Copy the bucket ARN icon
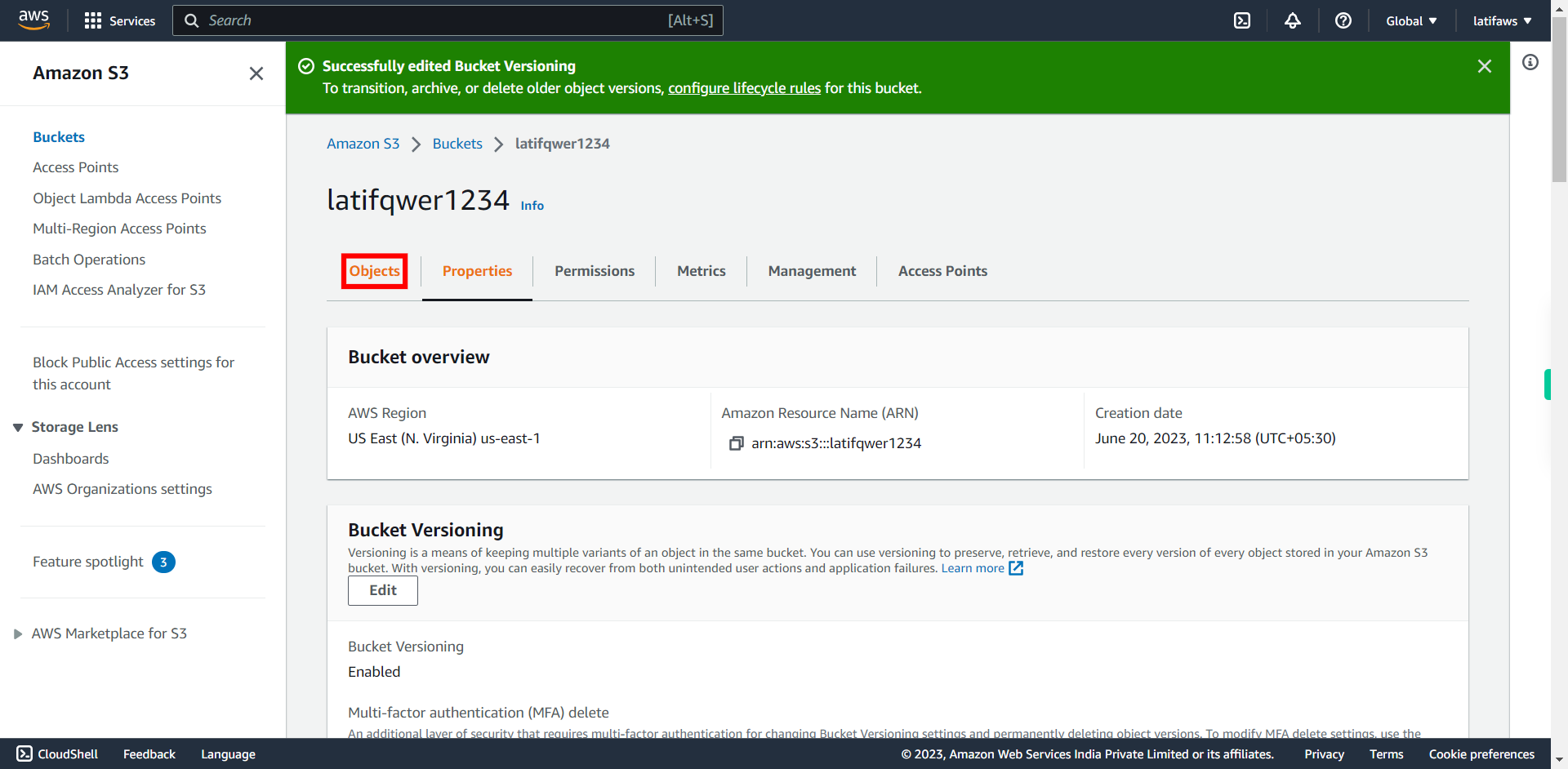The height and width of the screenshot is (769, 1568). pyautogui.click(x=736, y=443)
